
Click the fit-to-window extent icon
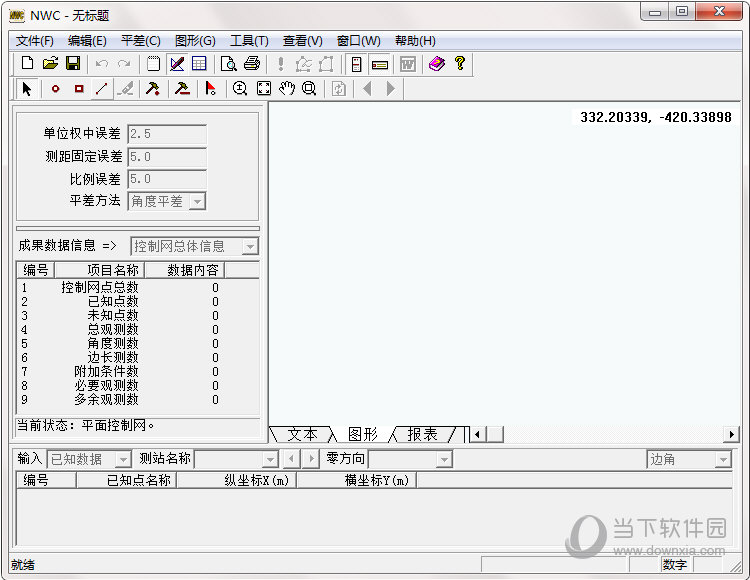click(x=264, y=88)
